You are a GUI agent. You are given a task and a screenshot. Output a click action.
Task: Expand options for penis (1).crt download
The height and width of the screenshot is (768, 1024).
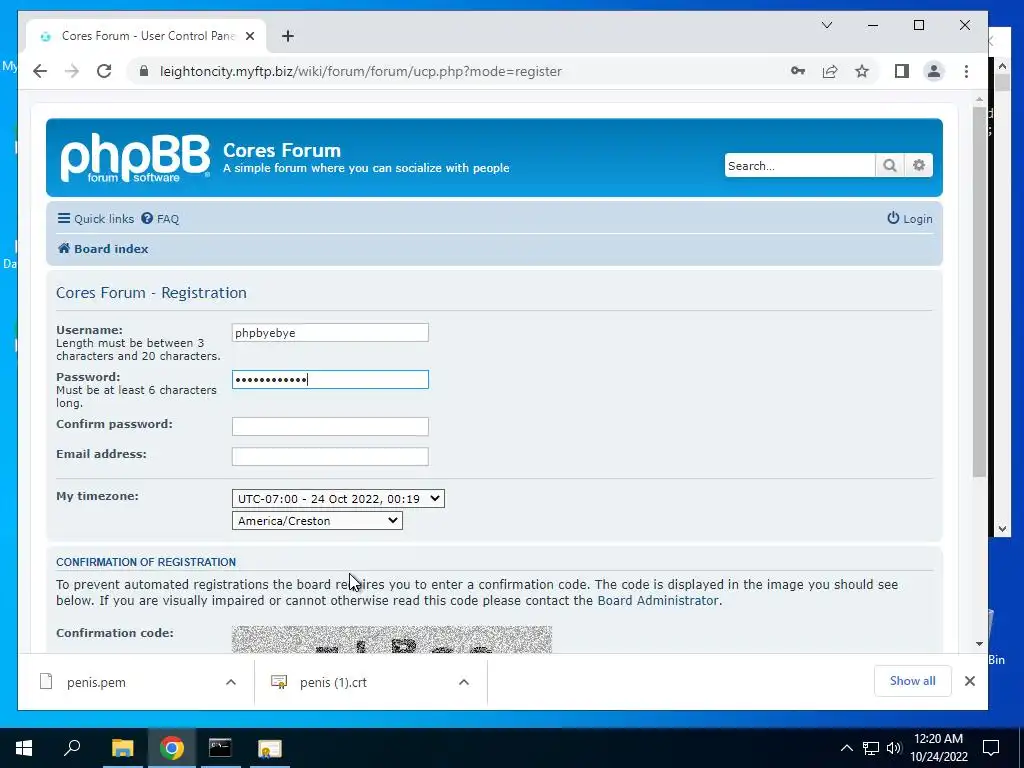(464, 682)
